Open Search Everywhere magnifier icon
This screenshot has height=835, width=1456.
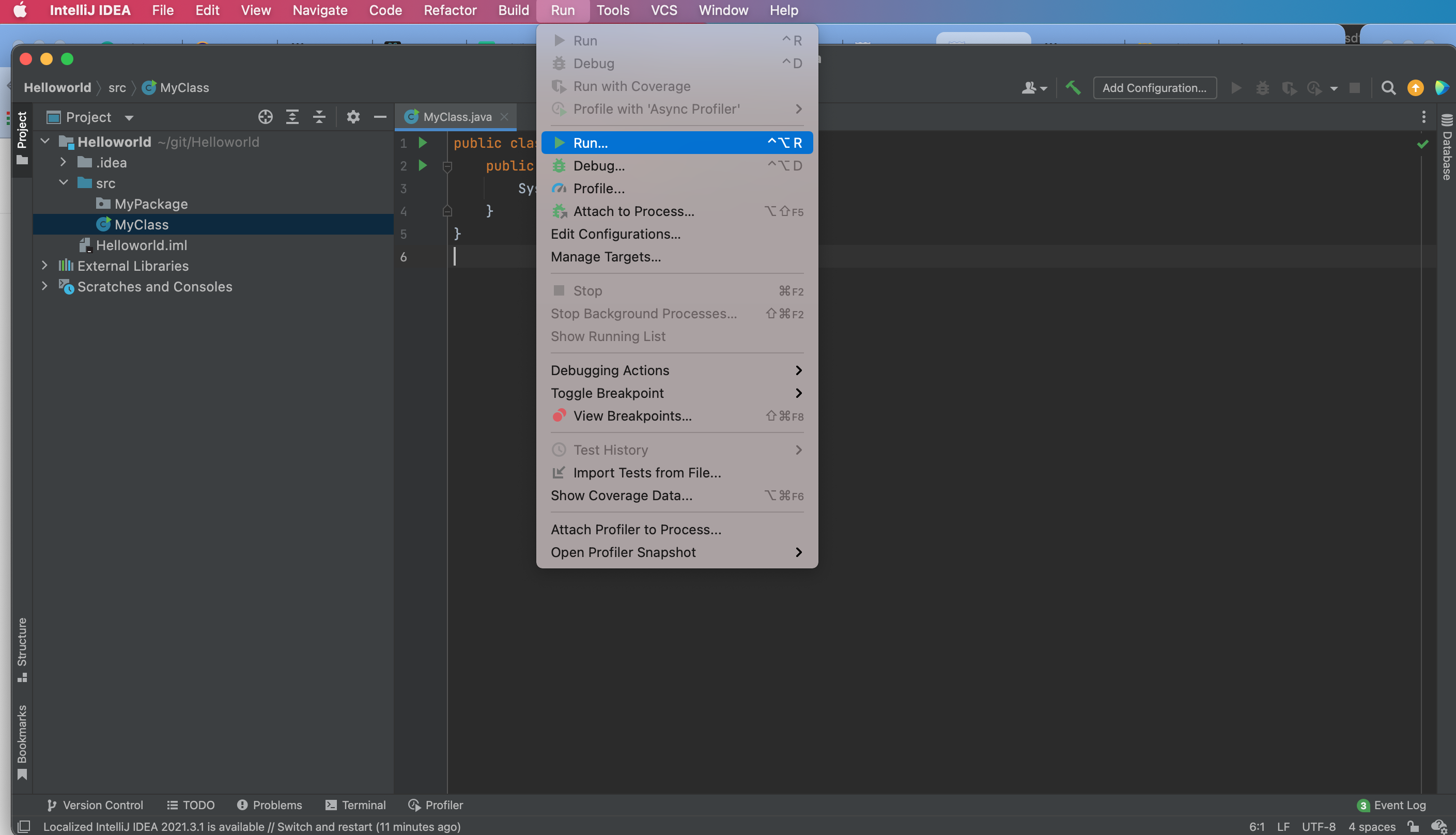(1388, 88)
